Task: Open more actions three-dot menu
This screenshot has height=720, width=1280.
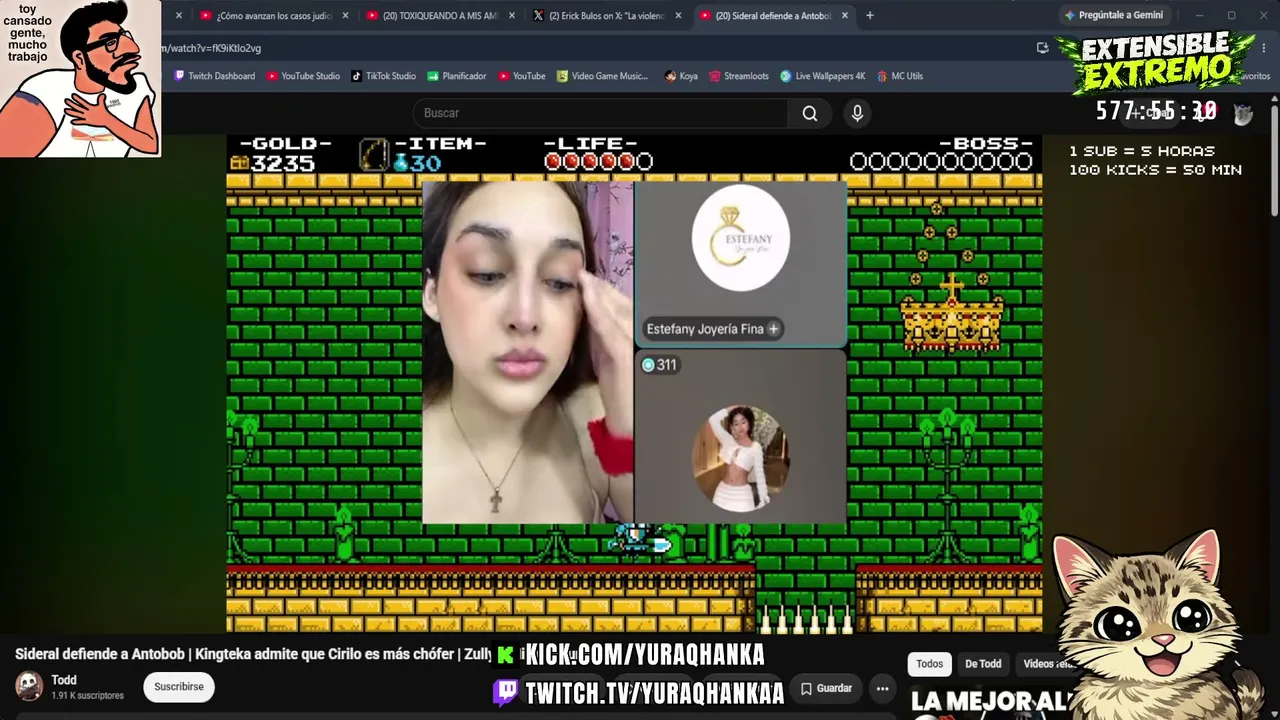Action: click(x=882, y=688)
